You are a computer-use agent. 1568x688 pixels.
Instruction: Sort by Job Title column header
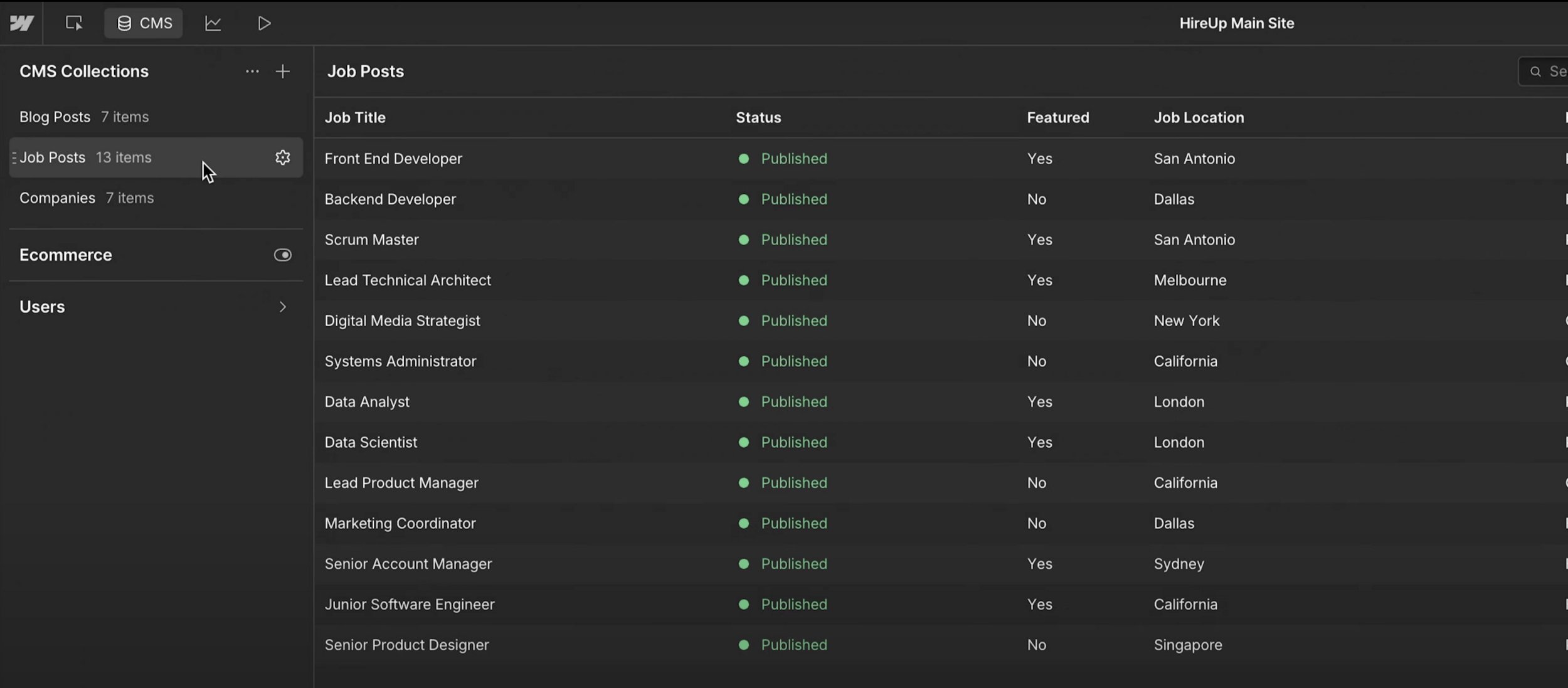point(355,118)
